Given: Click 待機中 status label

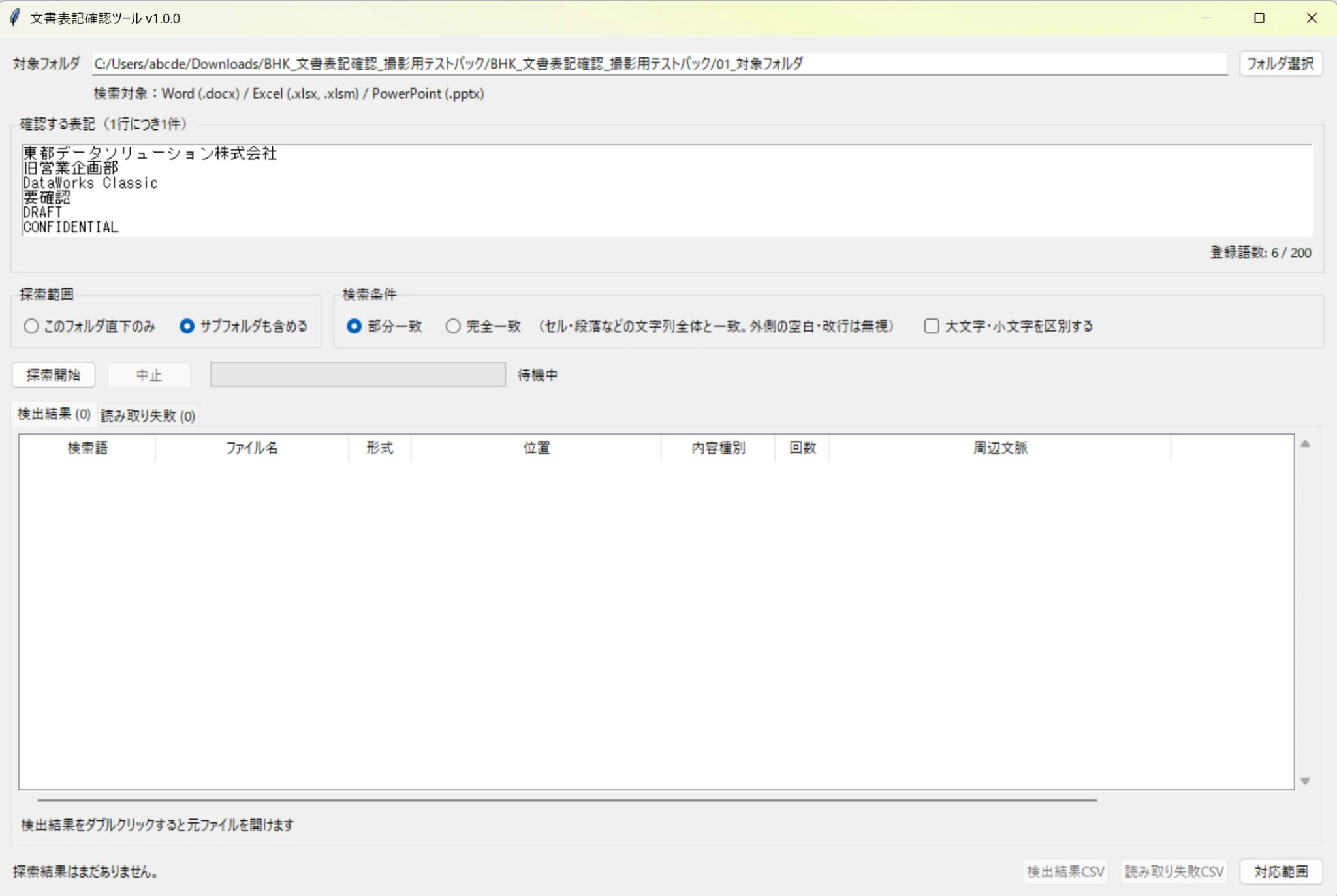Looking at the screenshot, I should pyautogui.click(x=538, y=375).
